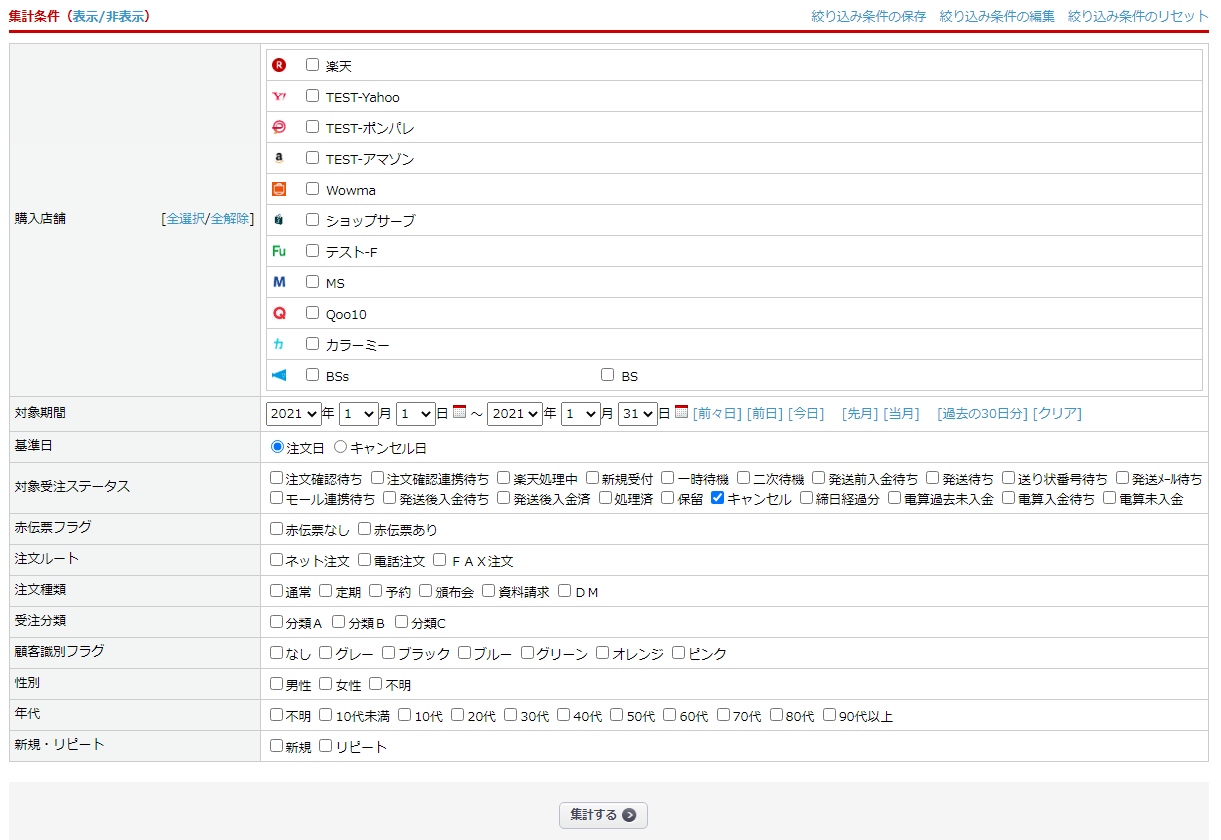Open the start date calendar icon
Screen dimensions: 1221x840
459,412
